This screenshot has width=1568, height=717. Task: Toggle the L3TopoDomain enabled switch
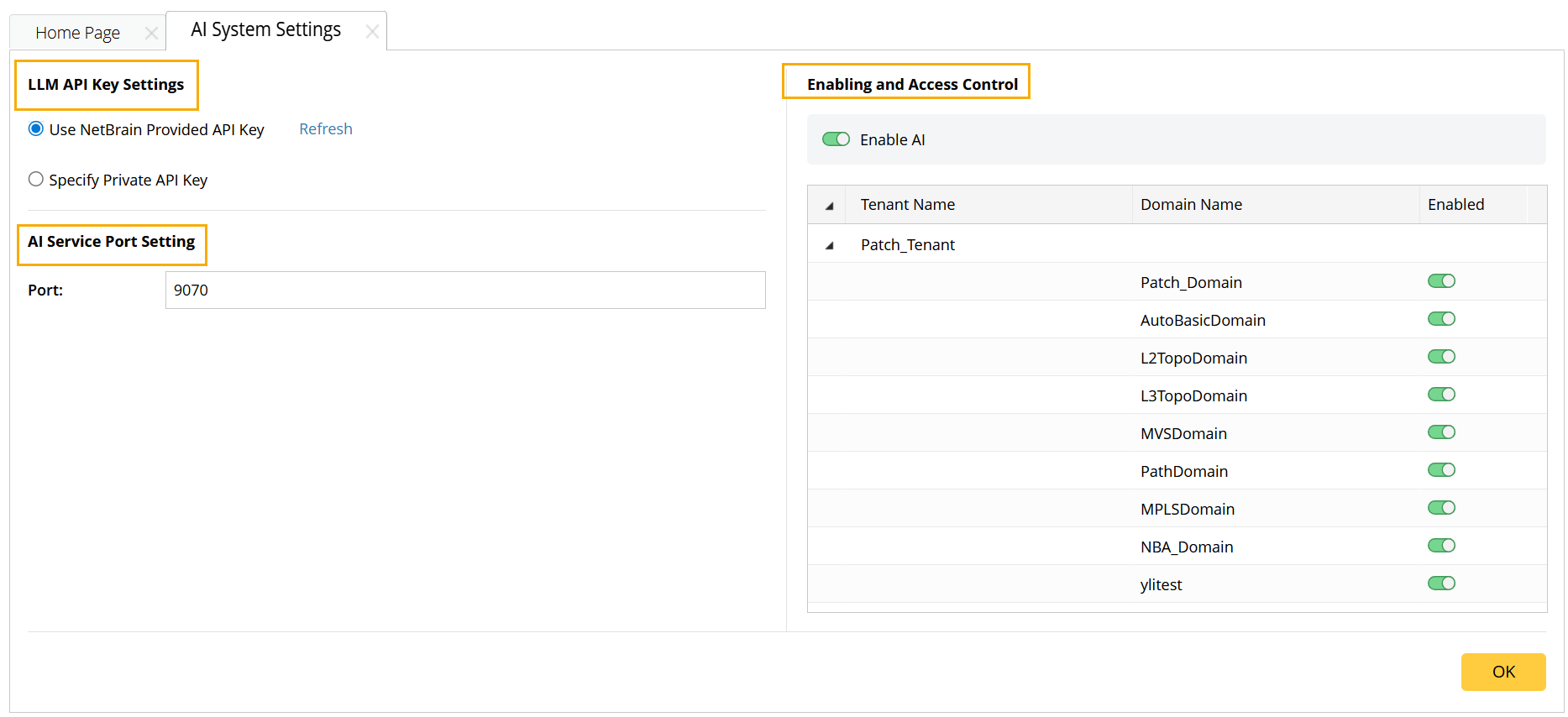[1441, 395]
